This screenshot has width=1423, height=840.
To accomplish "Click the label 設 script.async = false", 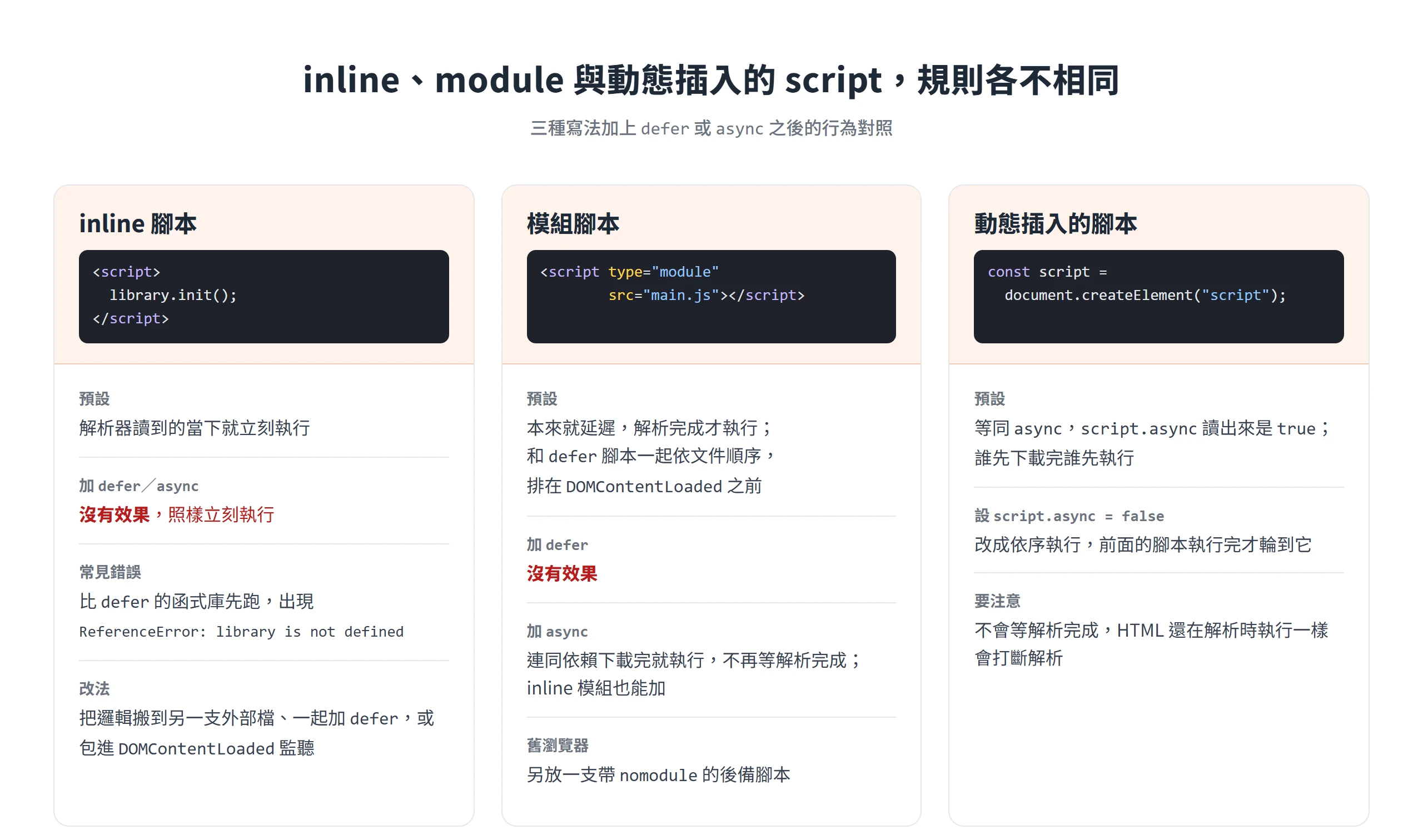I will [x=1069, y=516].
